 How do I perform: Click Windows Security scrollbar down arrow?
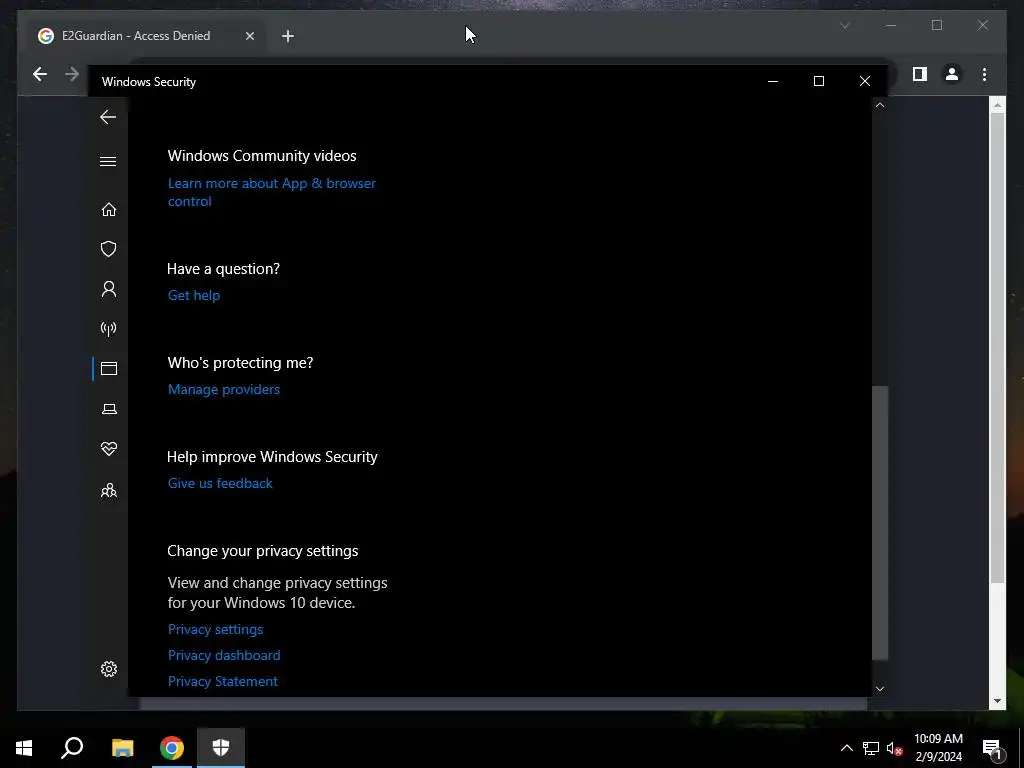[x=880, y=688]
